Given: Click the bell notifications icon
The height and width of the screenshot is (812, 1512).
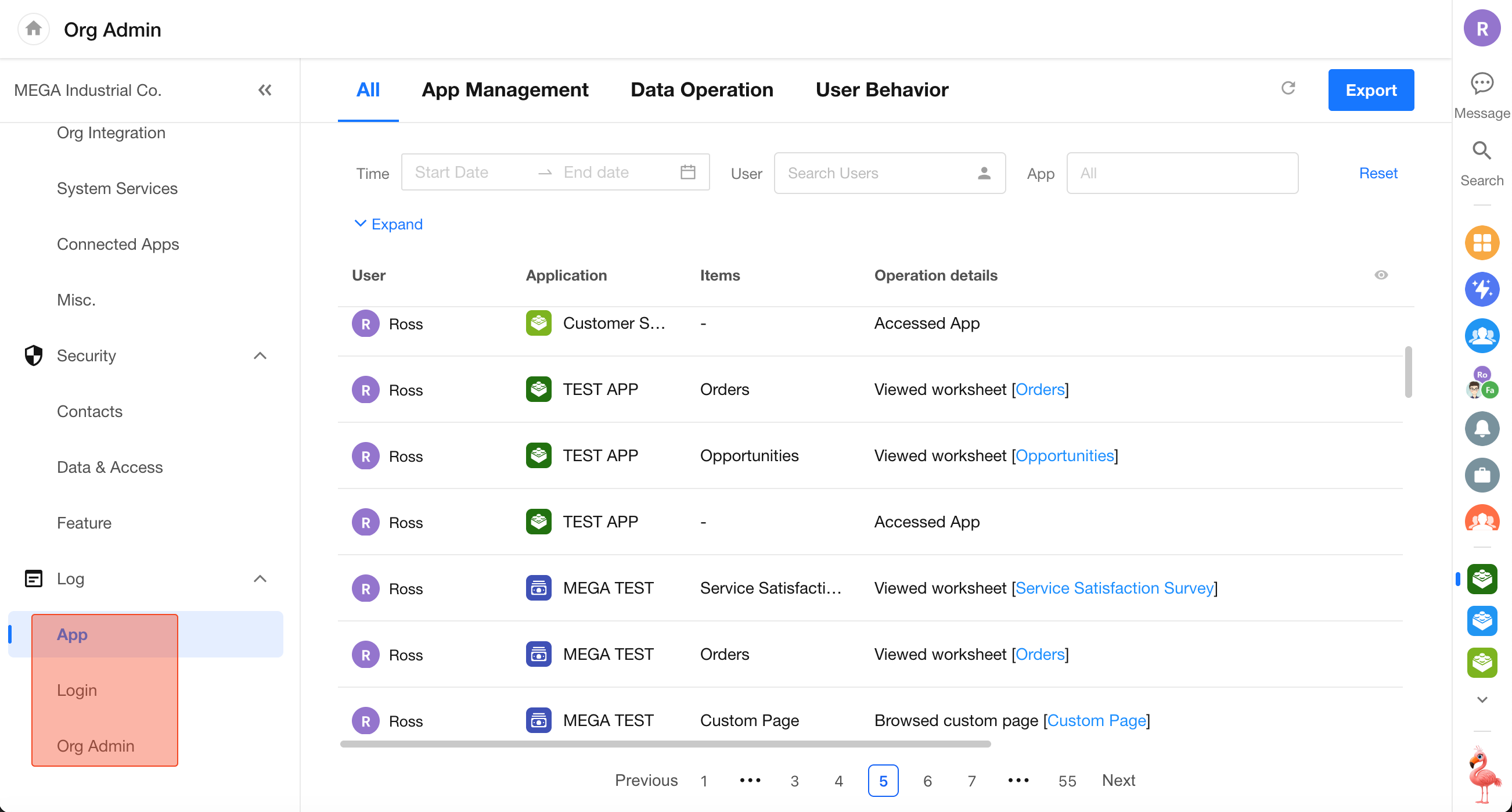Looking at the screenshot, I should click(x=1481, y=429).
